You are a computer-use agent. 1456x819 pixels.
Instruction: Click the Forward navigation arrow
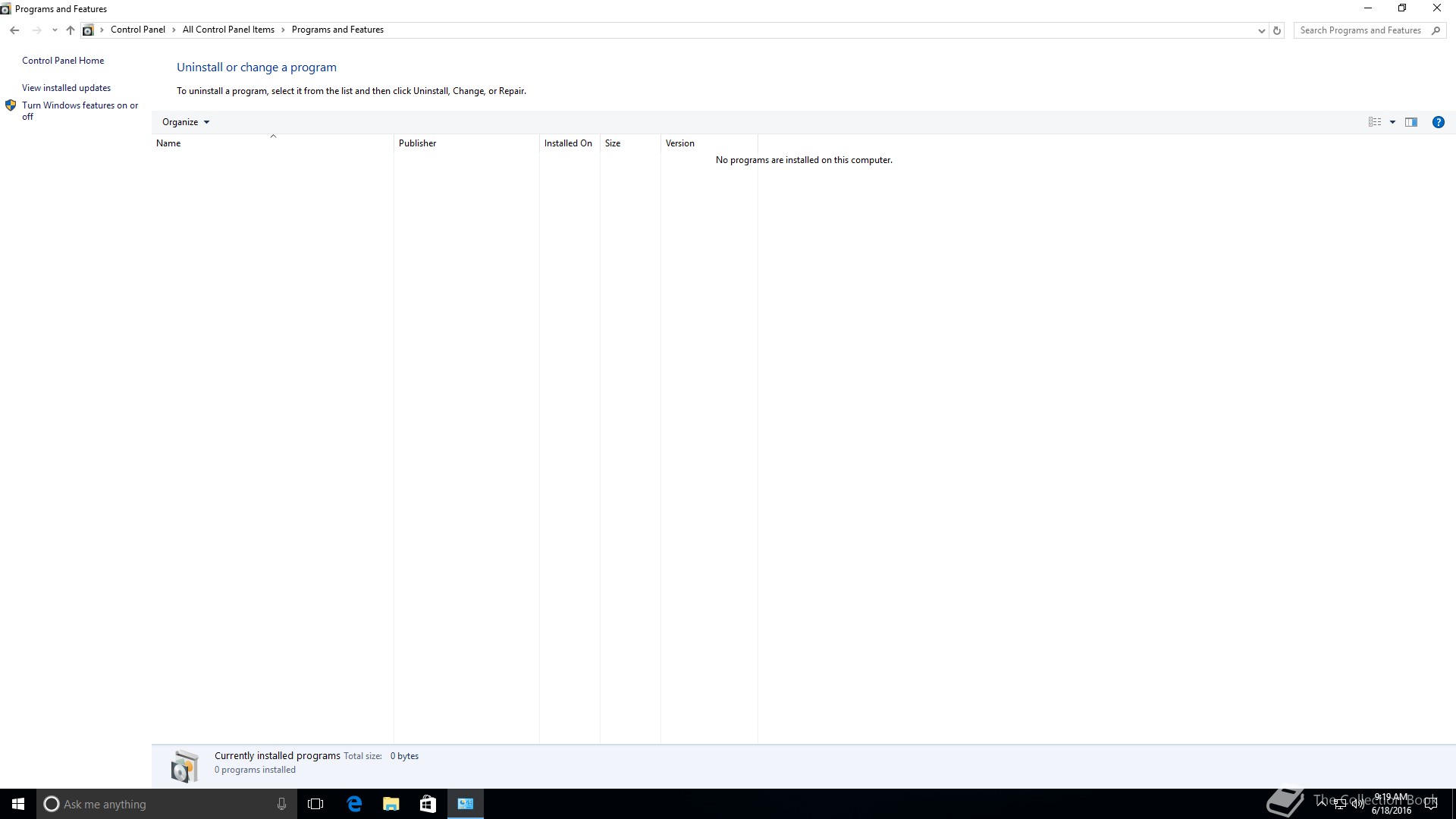click(36, 30)
